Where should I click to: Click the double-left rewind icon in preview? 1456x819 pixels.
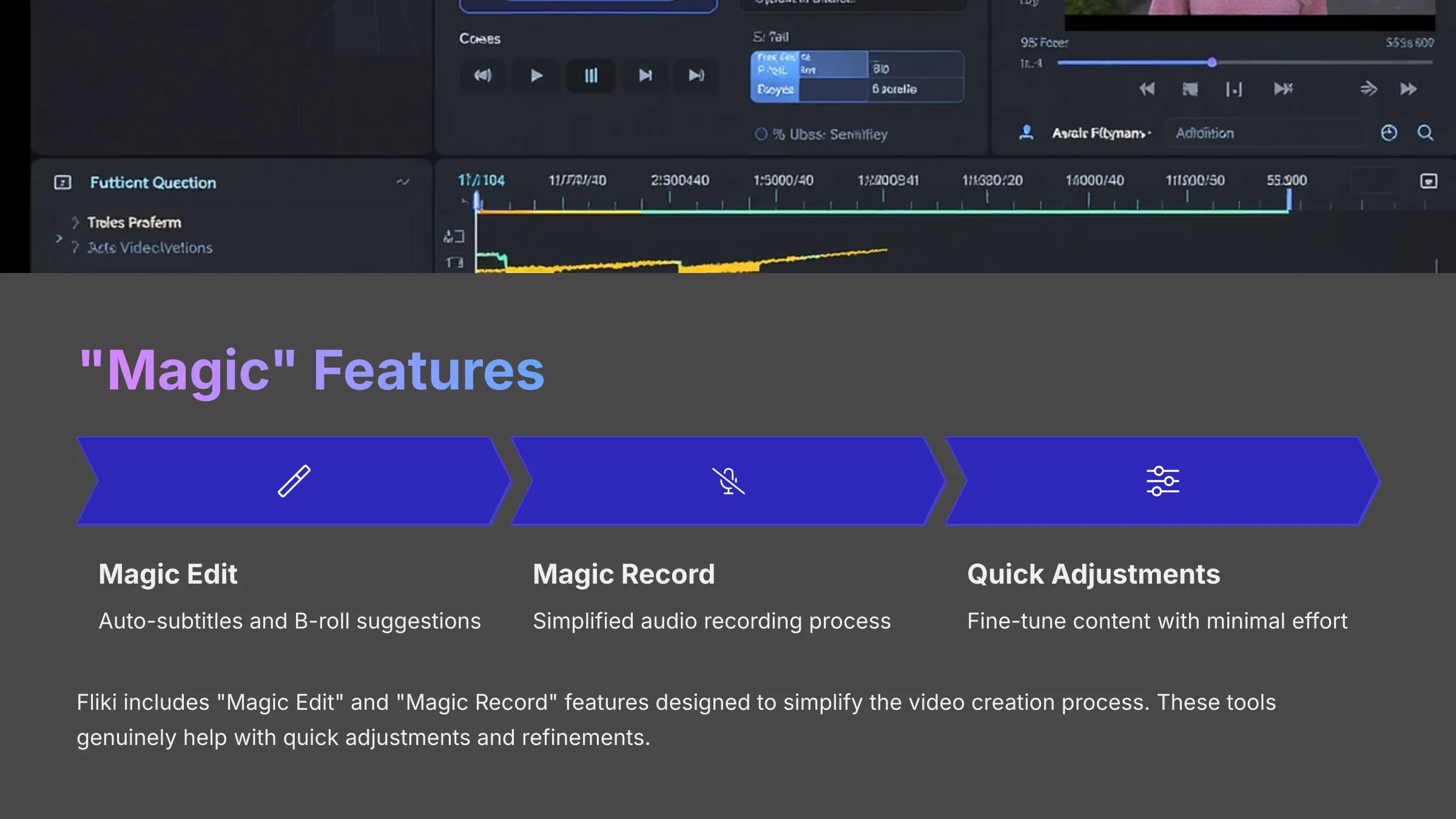[1146, 89]
